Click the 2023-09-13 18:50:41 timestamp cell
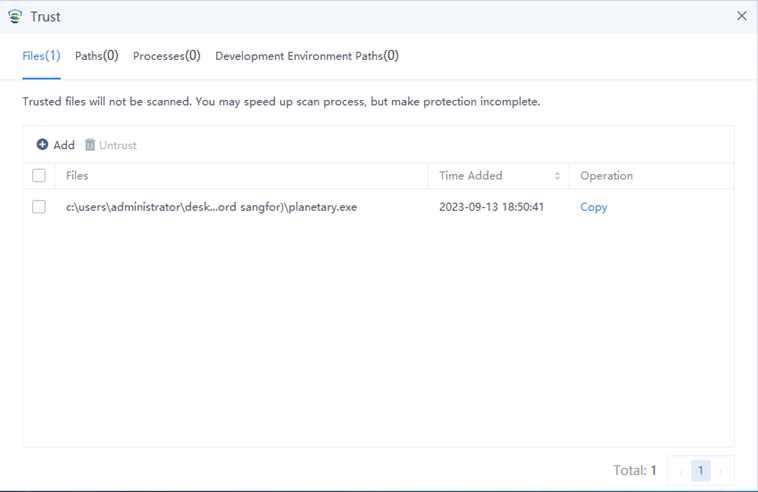Image resolution: width=758 pixels, height=492 pixels. coord(491,207)
